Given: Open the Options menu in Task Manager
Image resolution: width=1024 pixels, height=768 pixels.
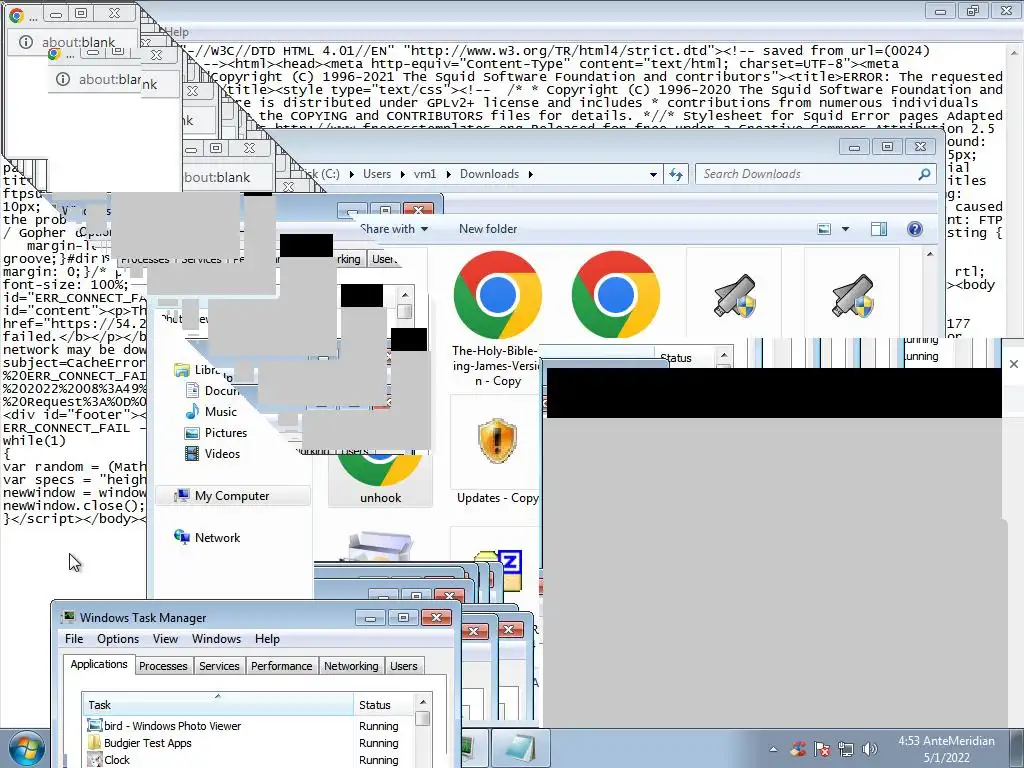Looking at the screenshot, I should 118,639.
